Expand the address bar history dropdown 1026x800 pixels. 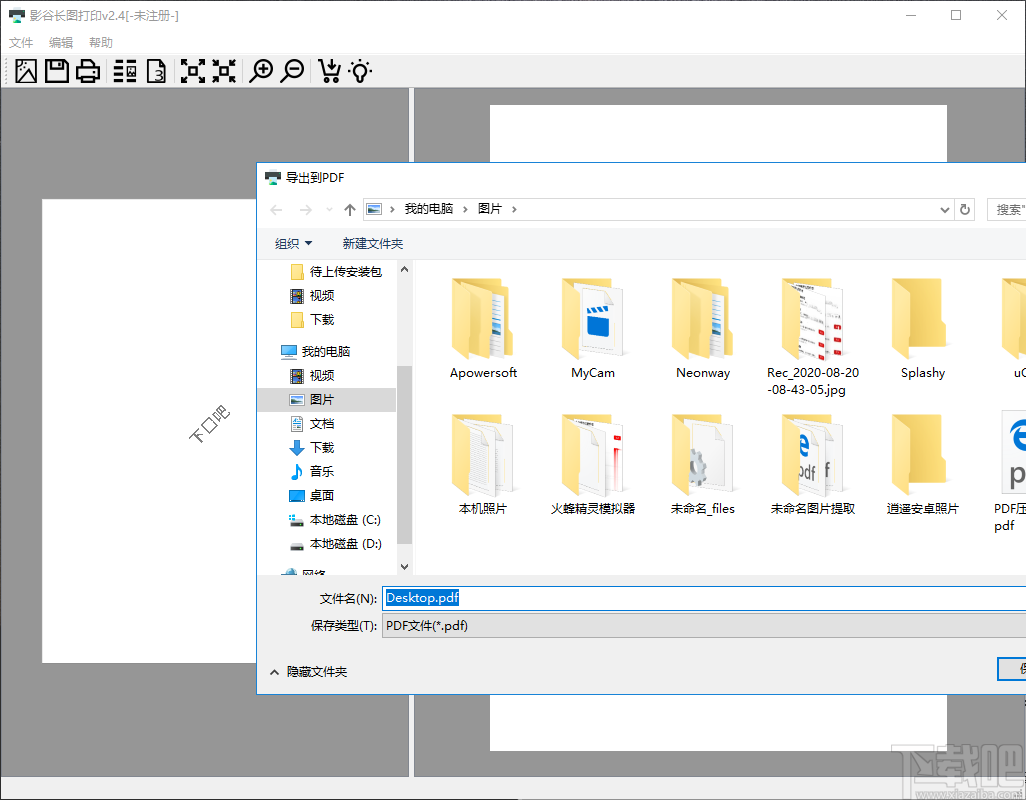[x=944, y=210]
